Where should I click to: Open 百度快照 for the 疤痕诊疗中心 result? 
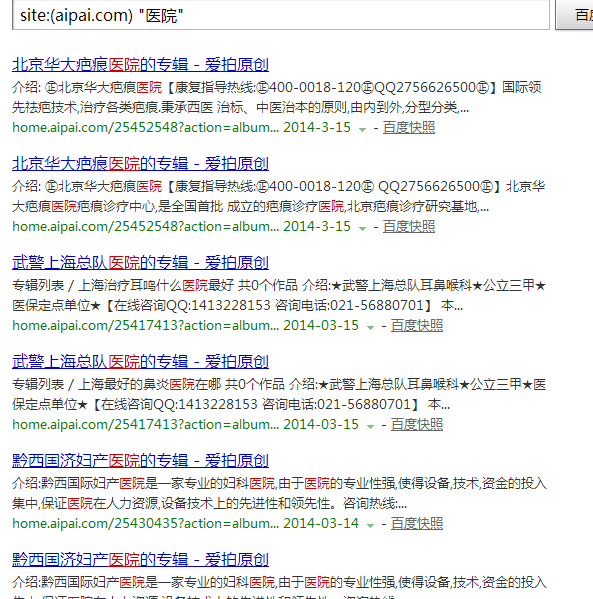[x=409, y=227]
